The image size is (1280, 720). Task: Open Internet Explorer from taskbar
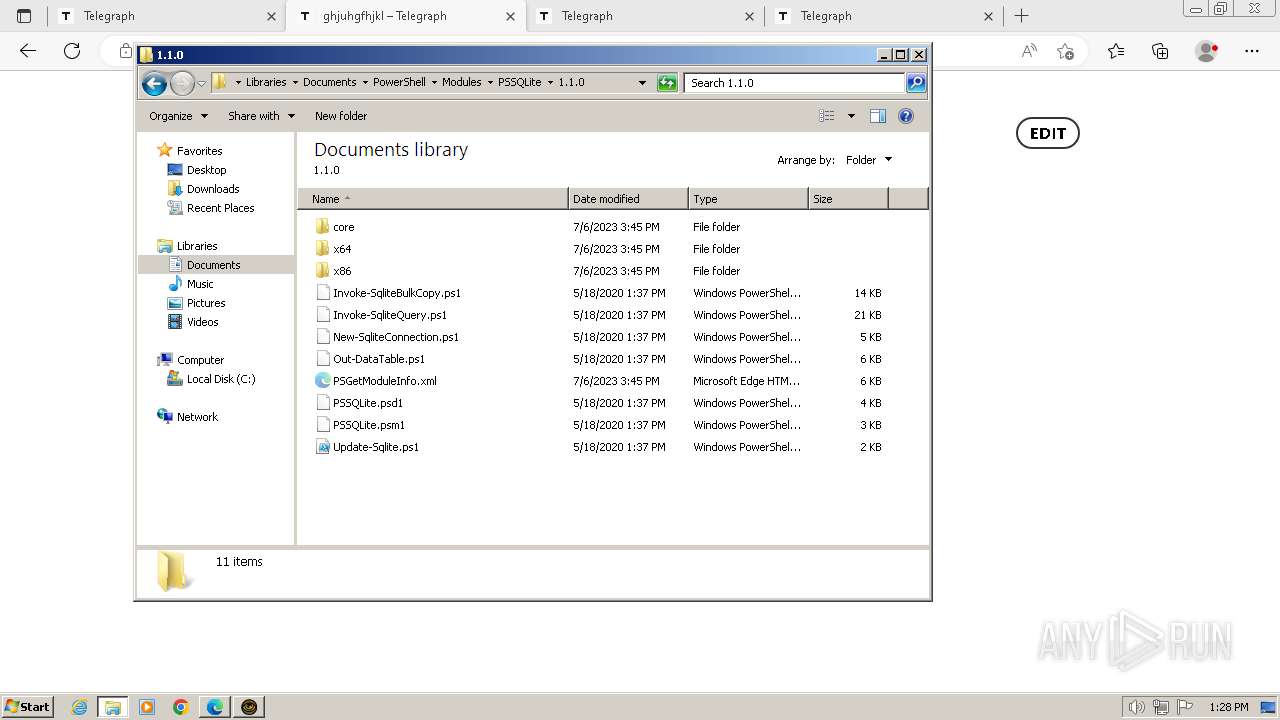(80, 707)
